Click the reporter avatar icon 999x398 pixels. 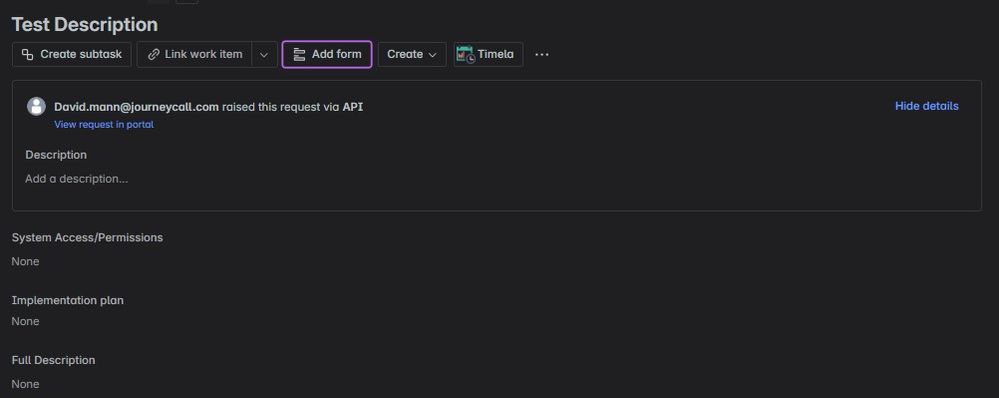36,106
